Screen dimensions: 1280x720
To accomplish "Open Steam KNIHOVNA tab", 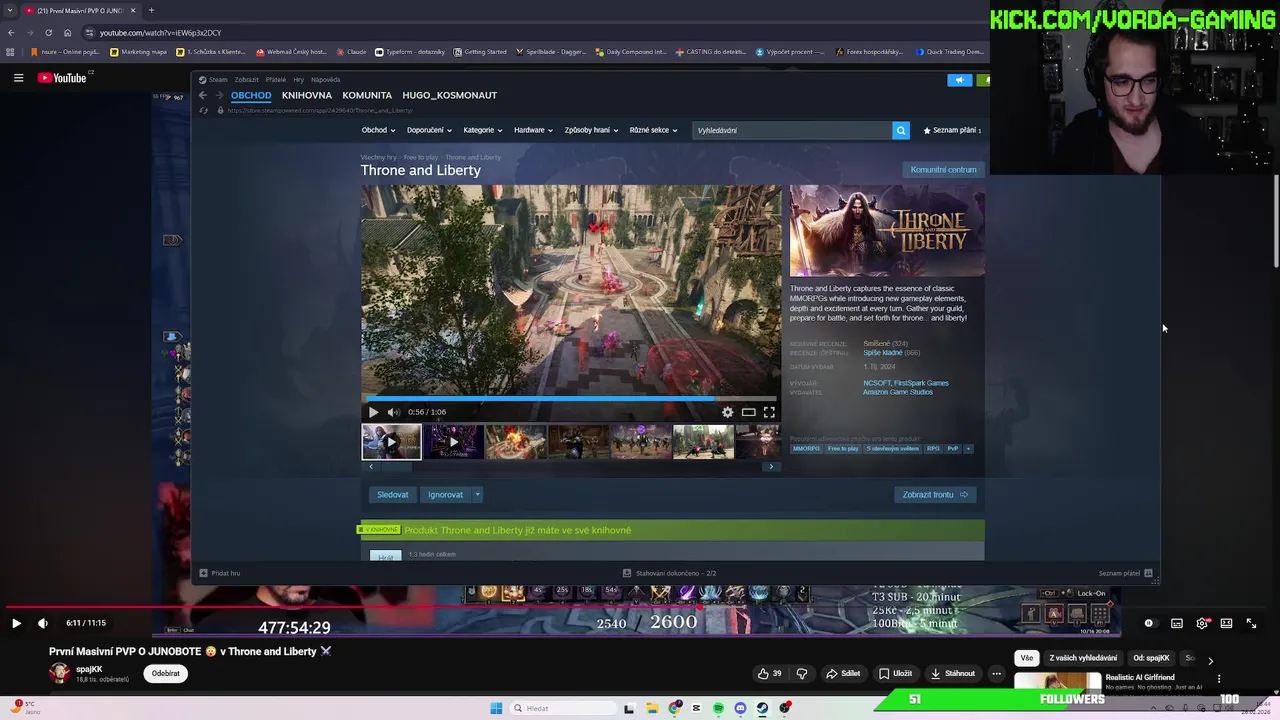I will click(307, 95).
